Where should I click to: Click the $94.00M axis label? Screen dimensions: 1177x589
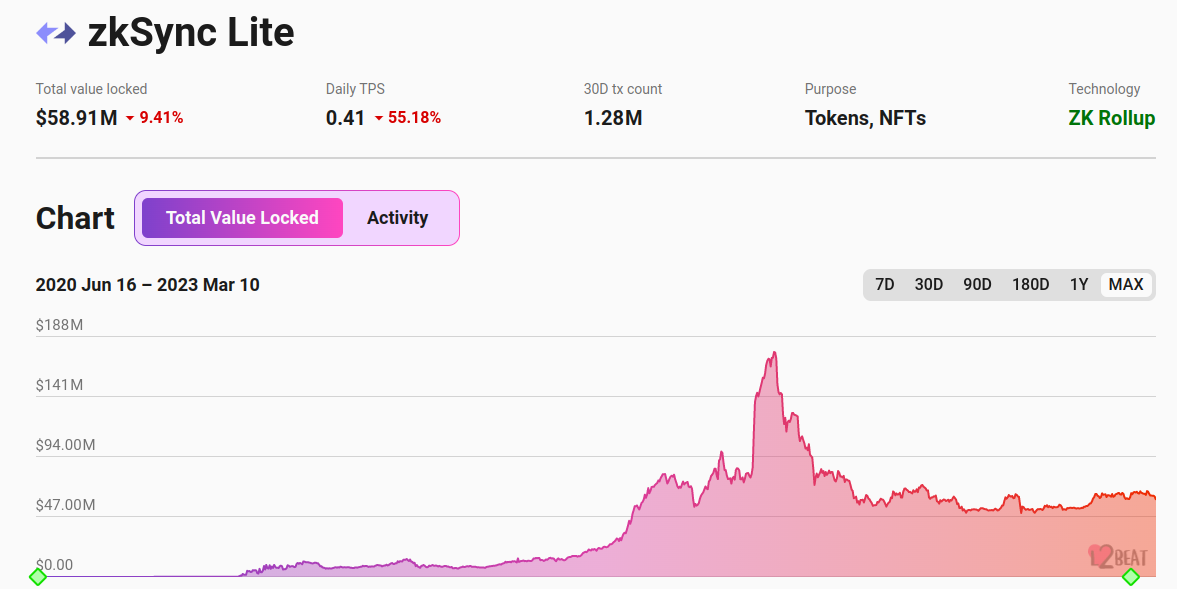(66, 445)
